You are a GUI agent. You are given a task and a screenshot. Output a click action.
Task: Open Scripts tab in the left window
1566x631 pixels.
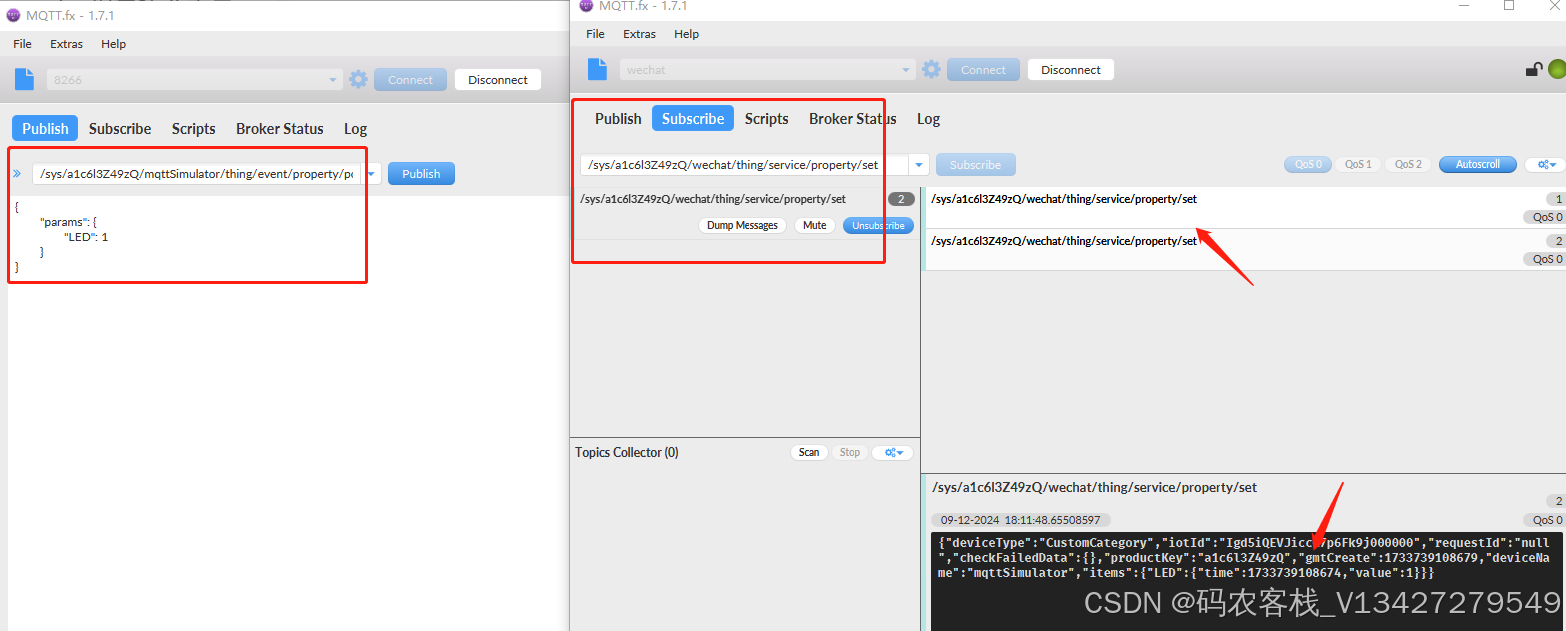click(193, 128)
